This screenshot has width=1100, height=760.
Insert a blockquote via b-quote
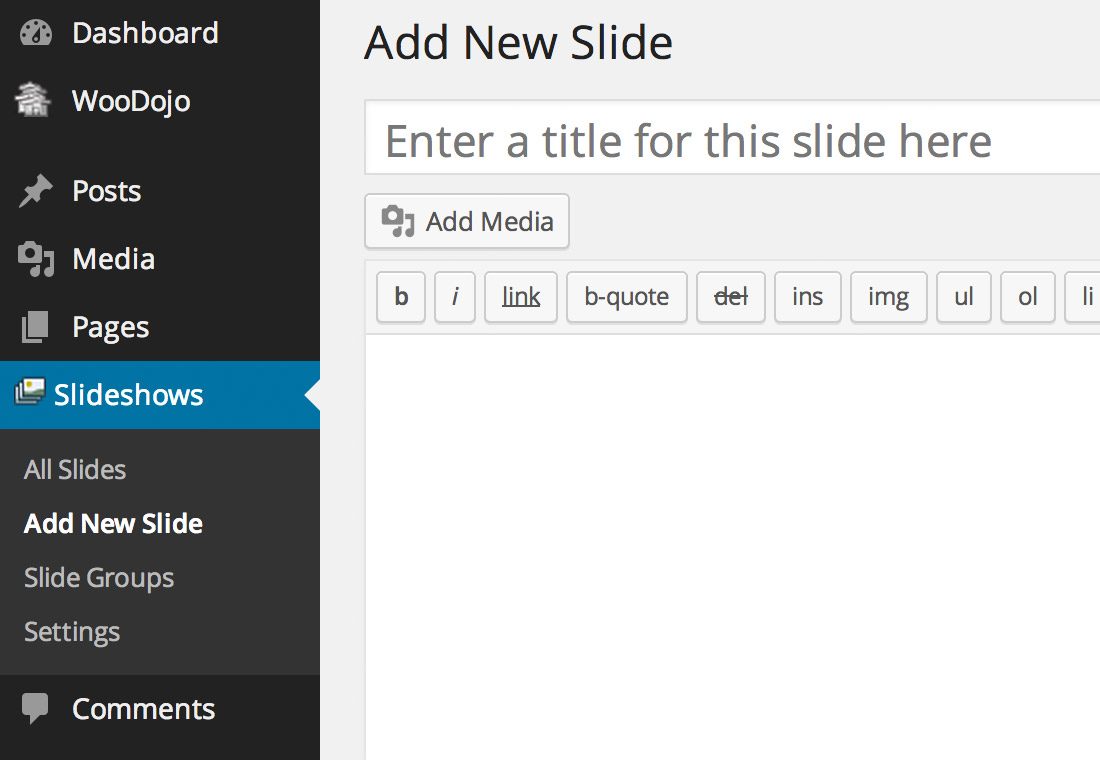click(626, 297)
